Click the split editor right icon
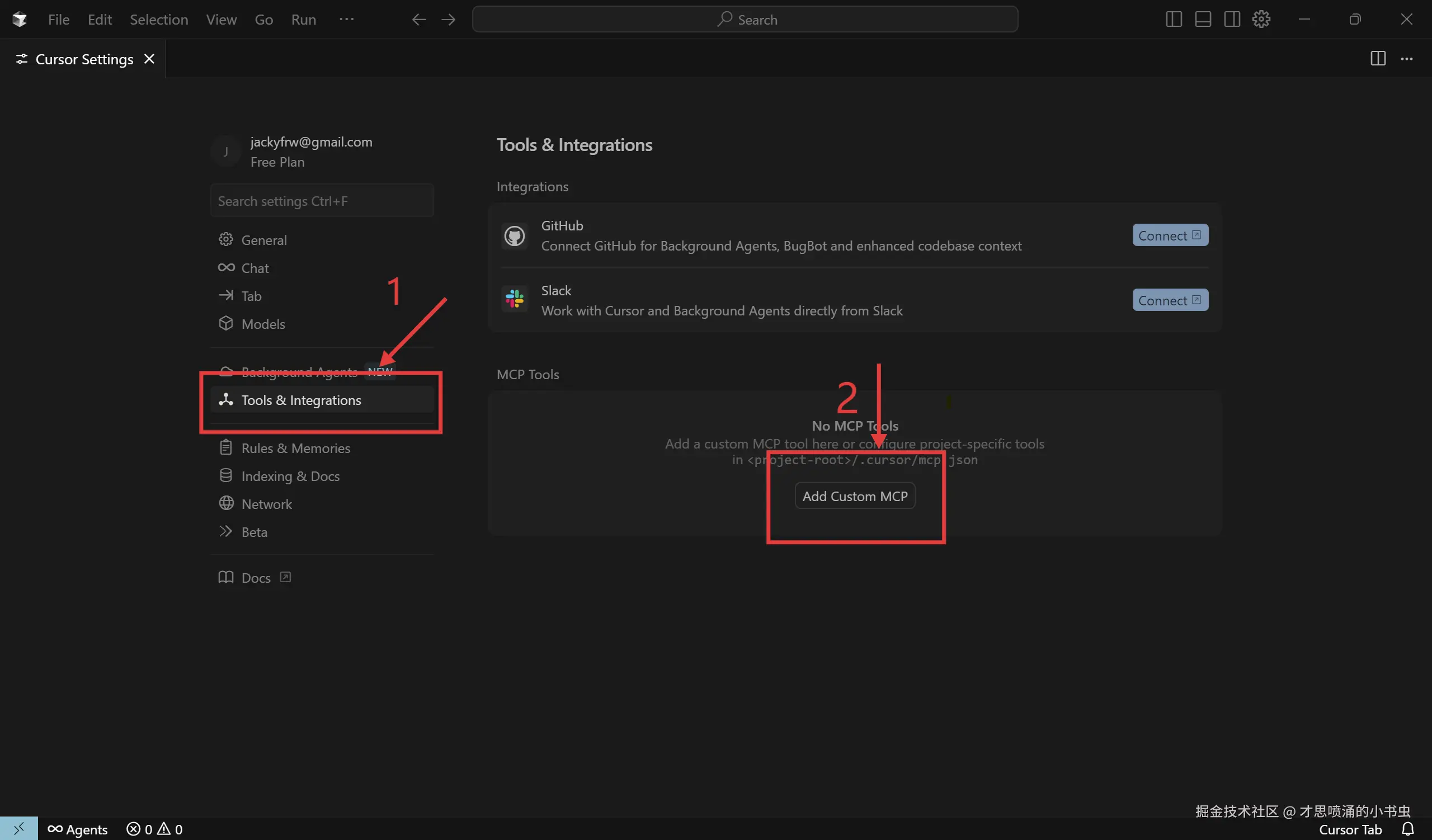The height and width of the screenshot is (840, 1432). 1377,59
